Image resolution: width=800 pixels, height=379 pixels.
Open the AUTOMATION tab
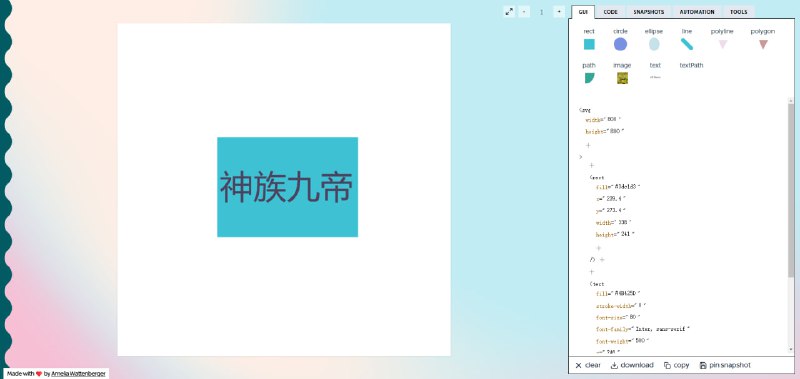pyautogui.click(x=697, y=12)
